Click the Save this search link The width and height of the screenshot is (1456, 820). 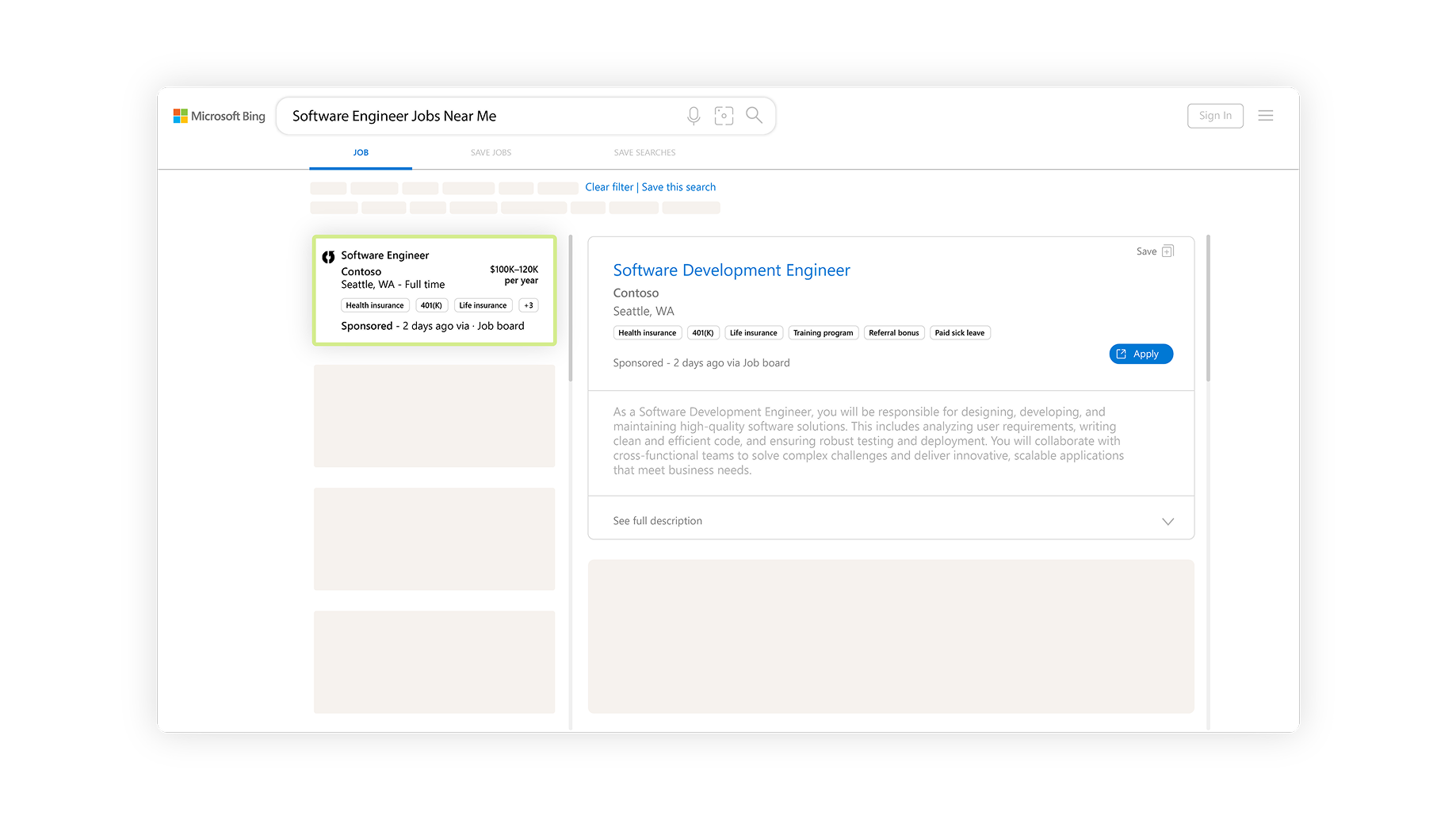(678, 187)
